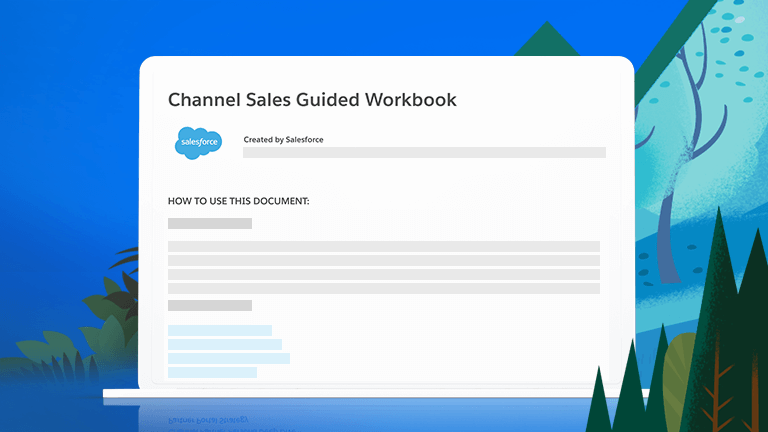Screen dimensions: 768x432
Task: Click the third long gray paragraph line
Action: [x=383, y=274]
